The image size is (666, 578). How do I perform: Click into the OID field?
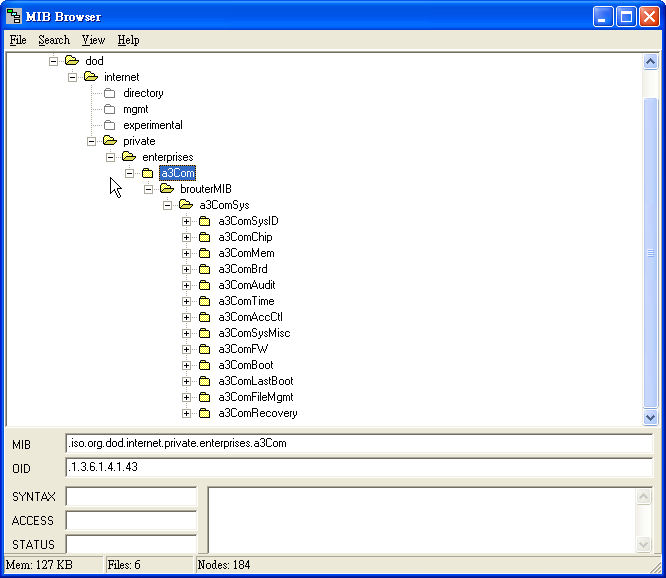359,467
